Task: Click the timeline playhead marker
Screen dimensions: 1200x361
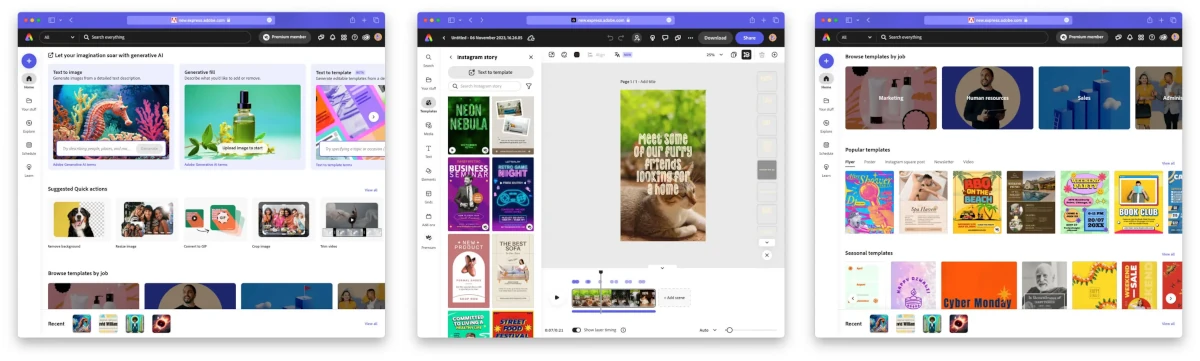Action: 601,272
